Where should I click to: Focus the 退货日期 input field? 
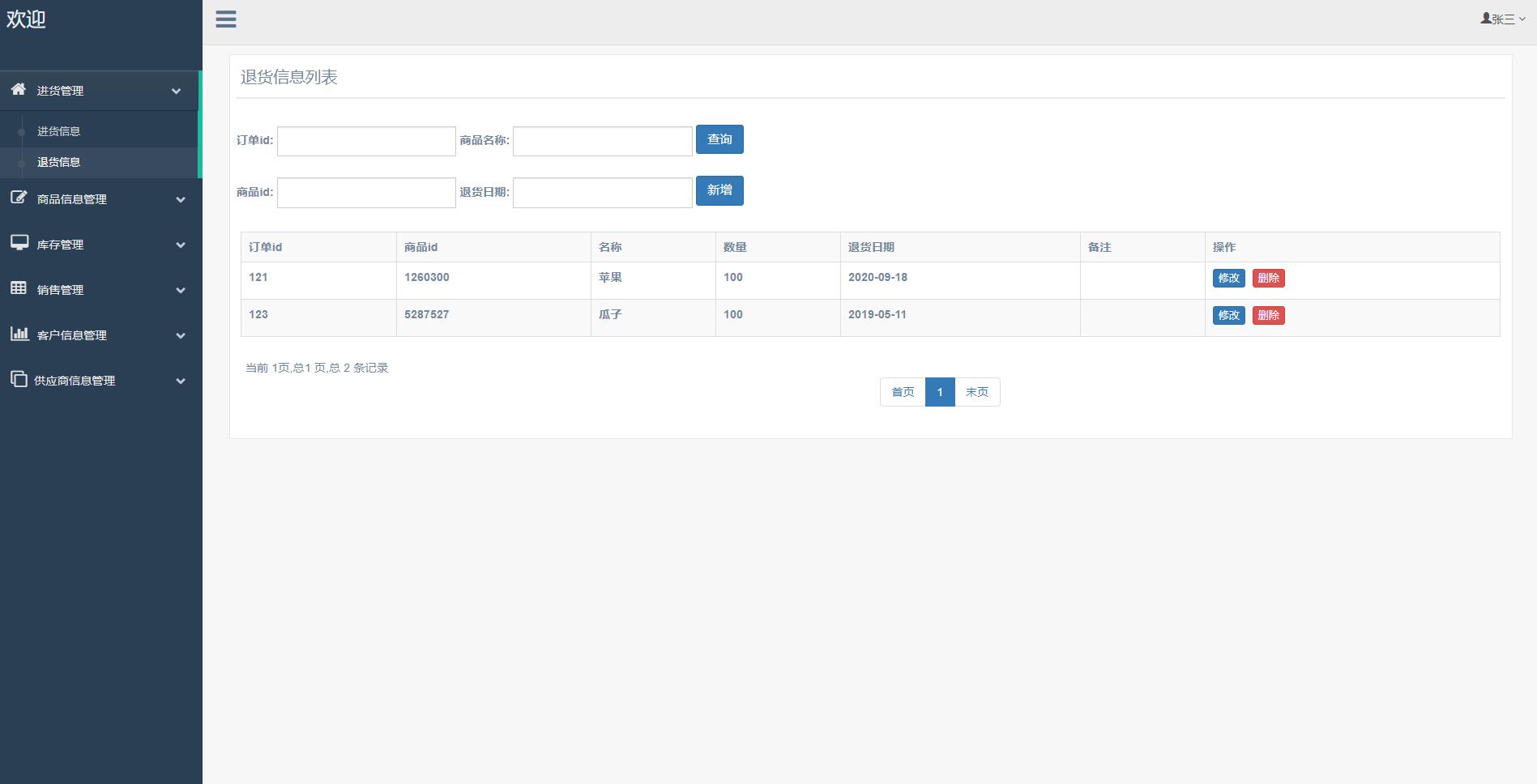(x=602, y=193)
